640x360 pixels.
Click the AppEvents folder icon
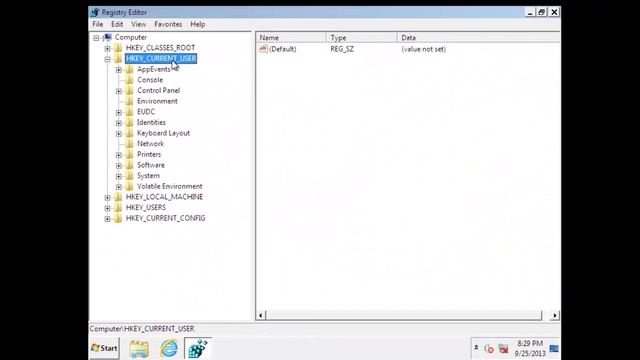pos(130,69)
